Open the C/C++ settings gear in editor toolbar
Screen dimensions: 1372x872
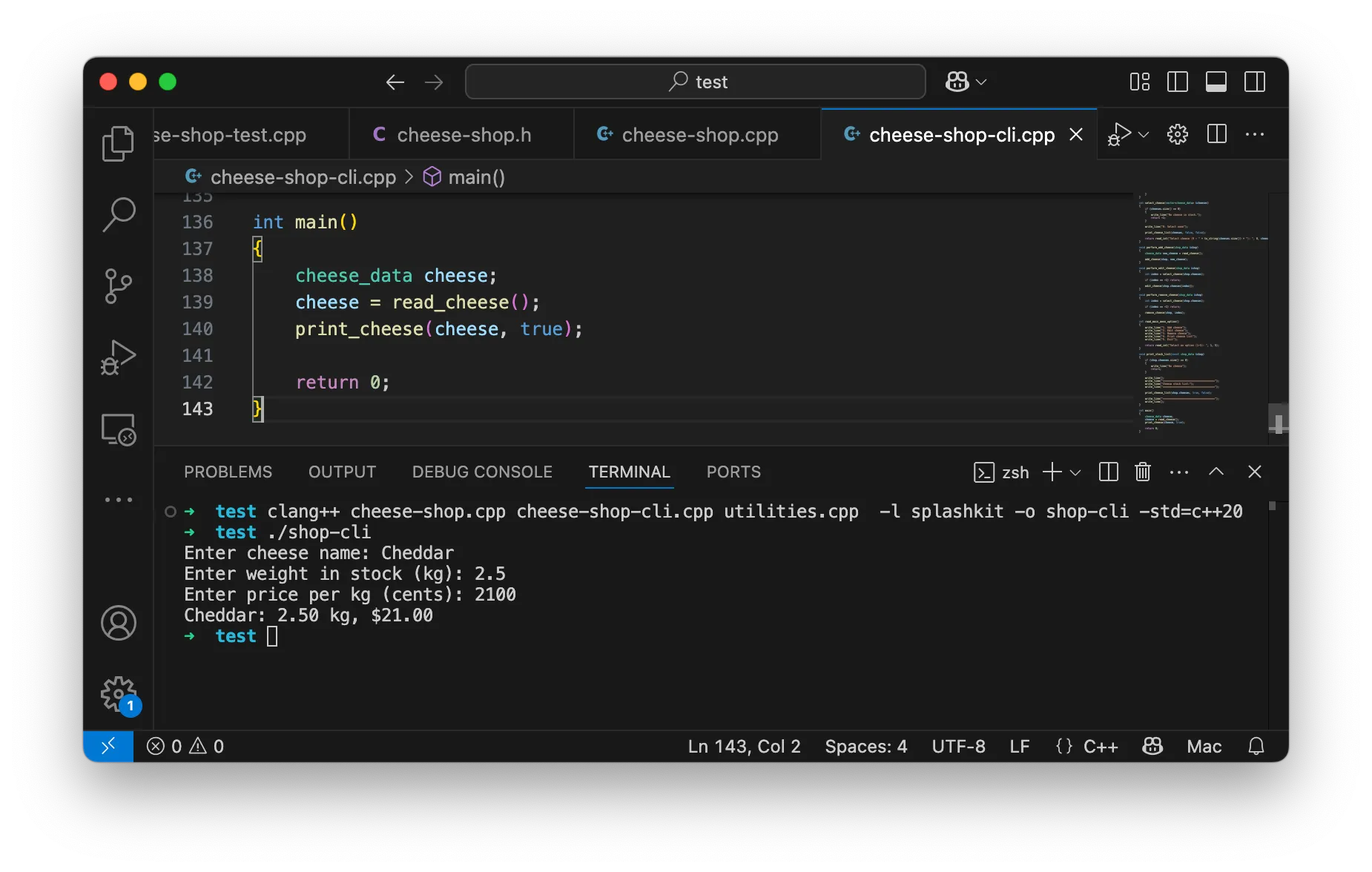pyautogui.click(x=1178, y=134)
